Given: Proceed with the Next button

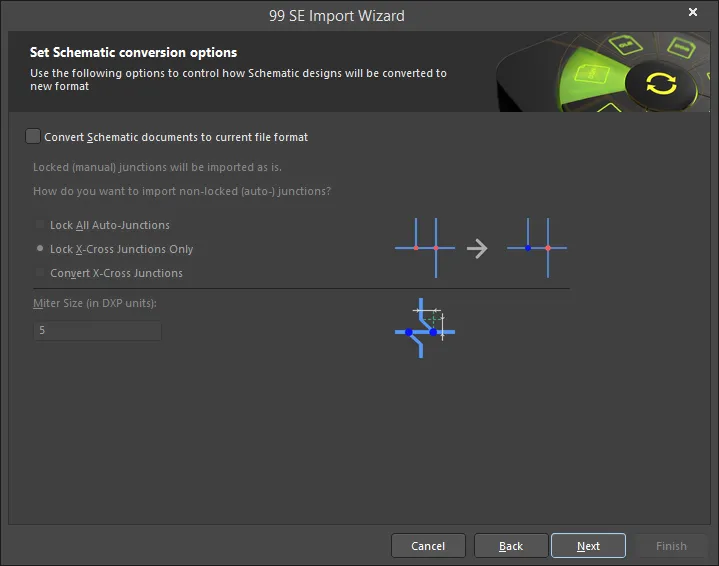Looking at the screenshot, I should 588,546.
